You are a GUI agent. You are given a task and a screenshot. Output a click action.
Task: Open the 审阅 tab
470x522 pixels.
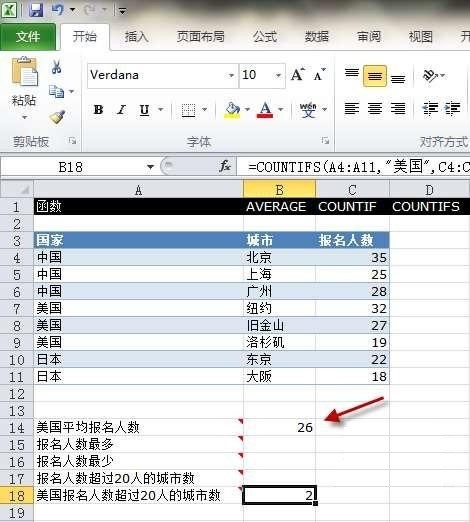pyautogui.click(x=369, y=37)
